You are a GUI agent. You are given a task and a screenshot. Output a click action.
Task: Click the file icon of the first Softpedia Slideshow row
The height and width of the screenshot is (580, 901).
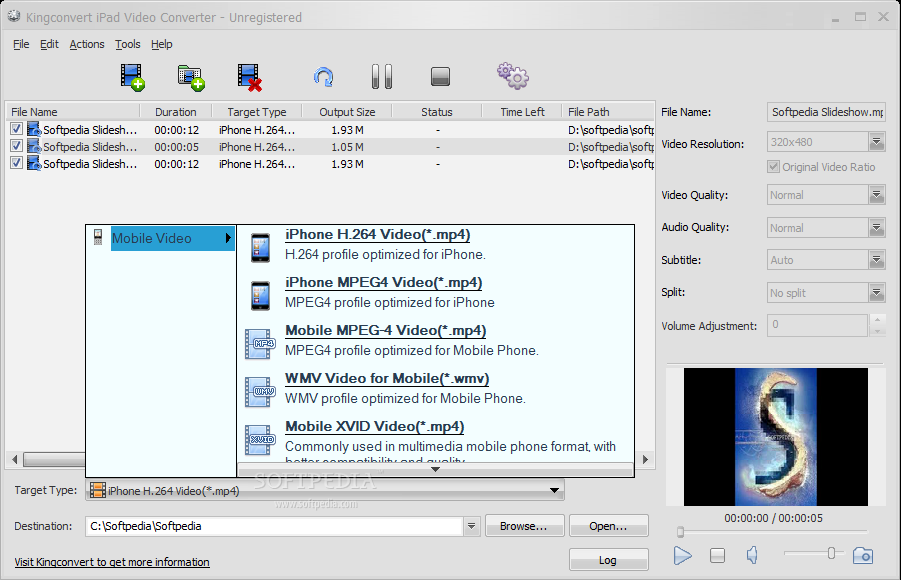34,129
